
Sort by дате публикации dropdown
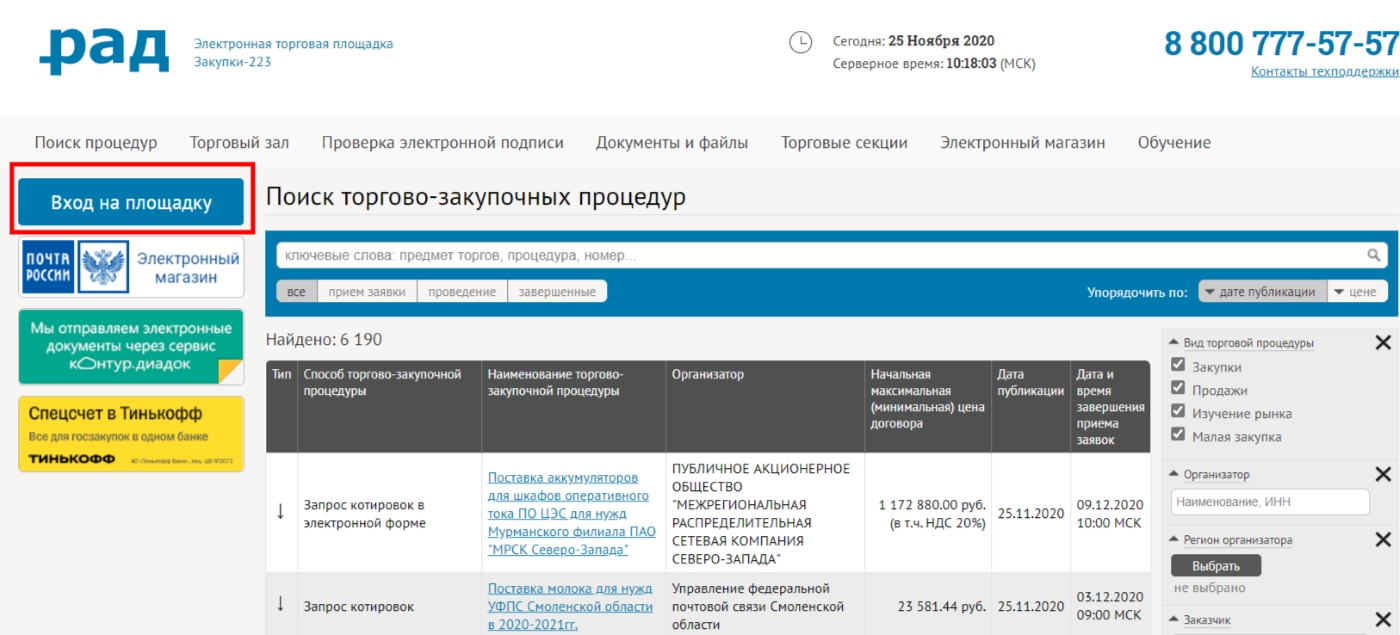point(1260,292)
